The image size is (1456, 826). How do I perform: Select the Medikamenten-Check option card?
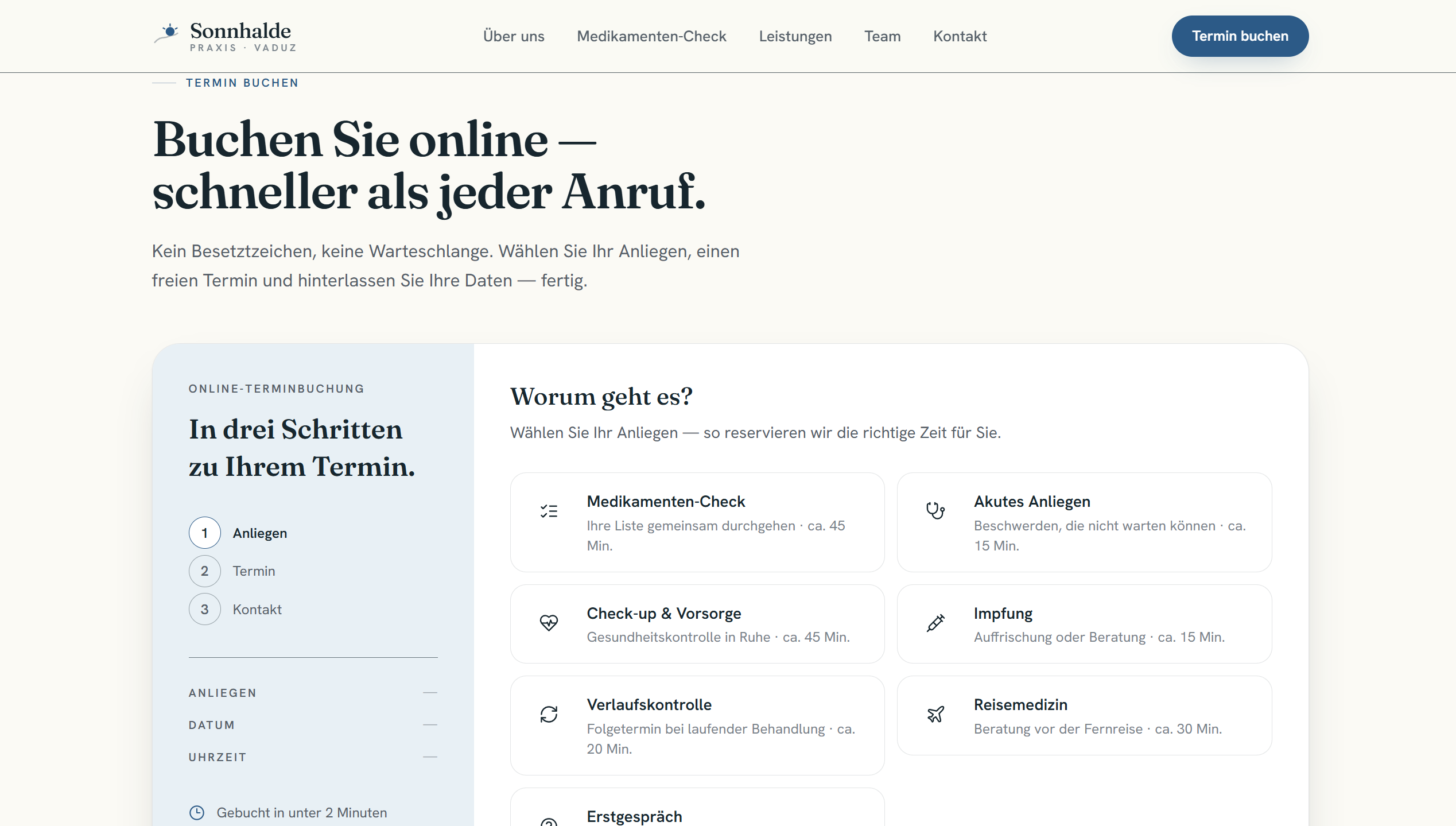pos(697,522)
